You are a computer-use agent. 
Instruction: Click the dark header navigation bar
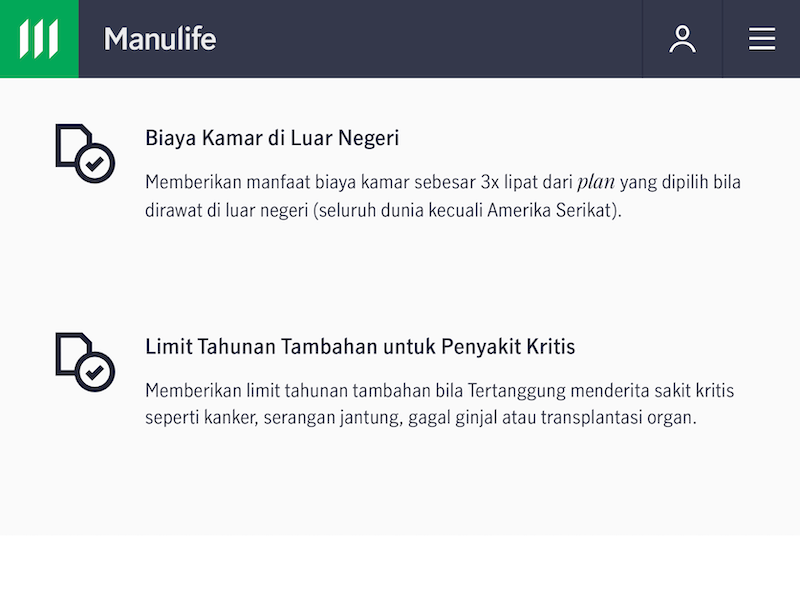pos(400,40)
